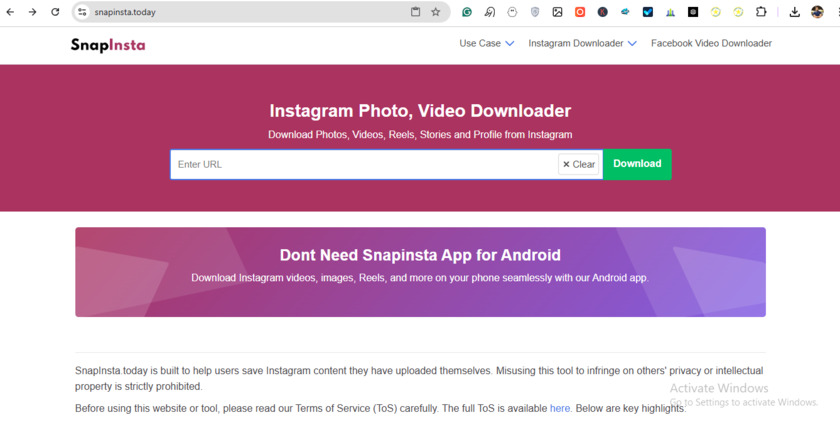The width and height of the screenshot is (840, 425).
Task: Open the Extensions puzzle piece menu
Action: click(x=761, y=12)
